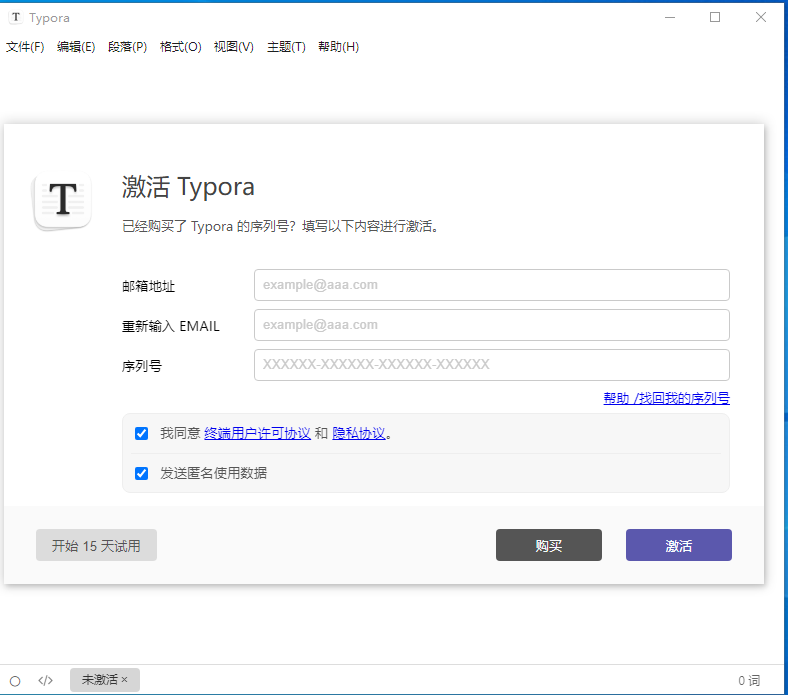
Task: Click the Typora title bar app icon
Action: coord(16,17)
